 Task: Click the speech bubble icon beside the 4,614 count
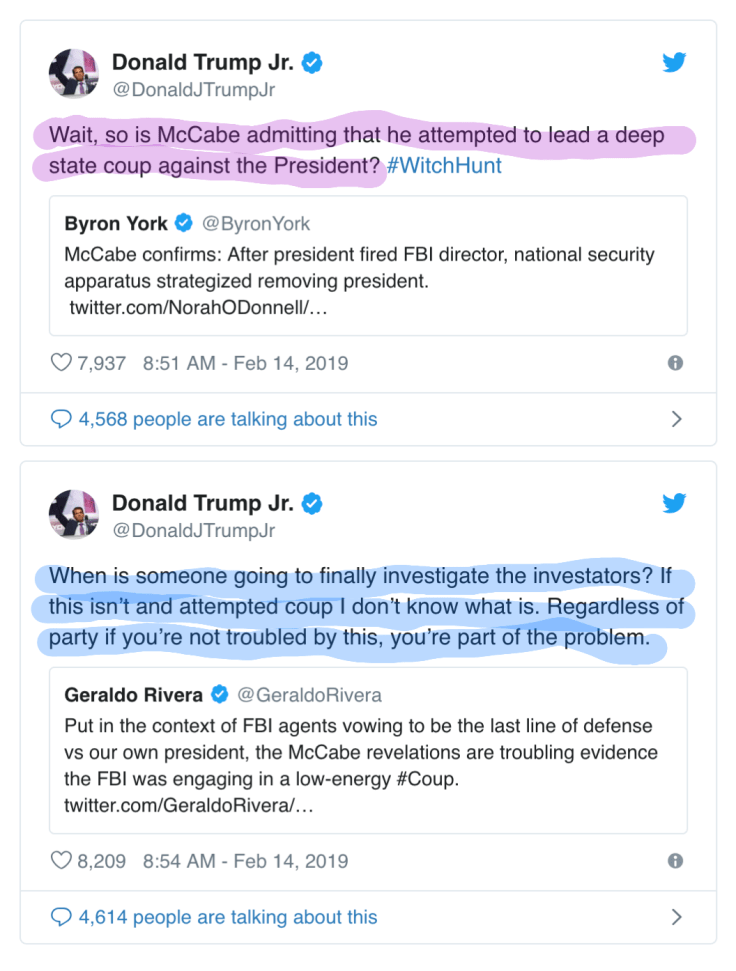(x=62, y=917)
